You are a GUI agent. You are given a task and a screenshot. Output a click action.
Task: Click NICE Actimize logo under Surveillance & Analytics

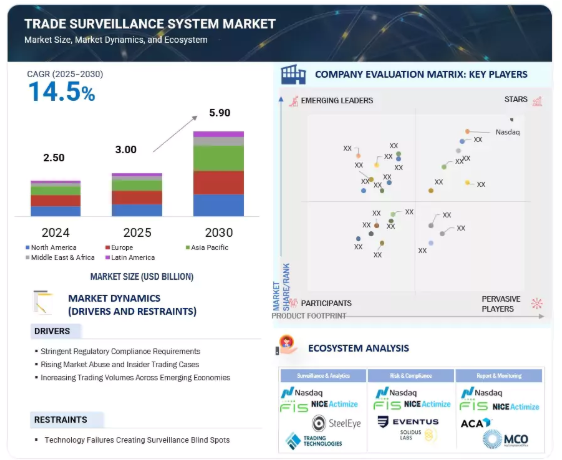334,404
